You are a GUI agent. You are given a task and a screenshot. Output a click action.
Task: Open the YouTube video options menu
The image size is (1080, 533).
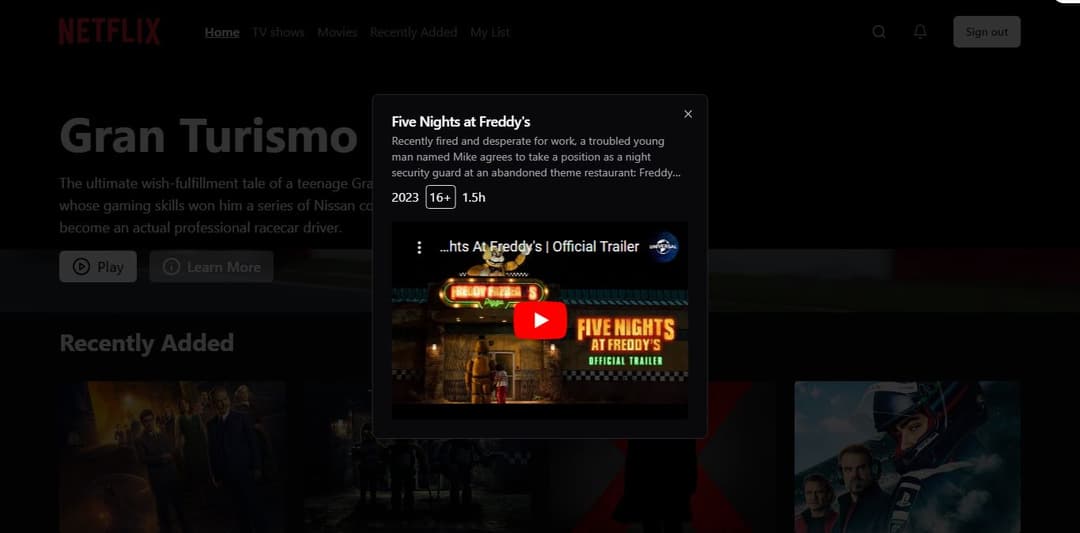tap(419, 247)
